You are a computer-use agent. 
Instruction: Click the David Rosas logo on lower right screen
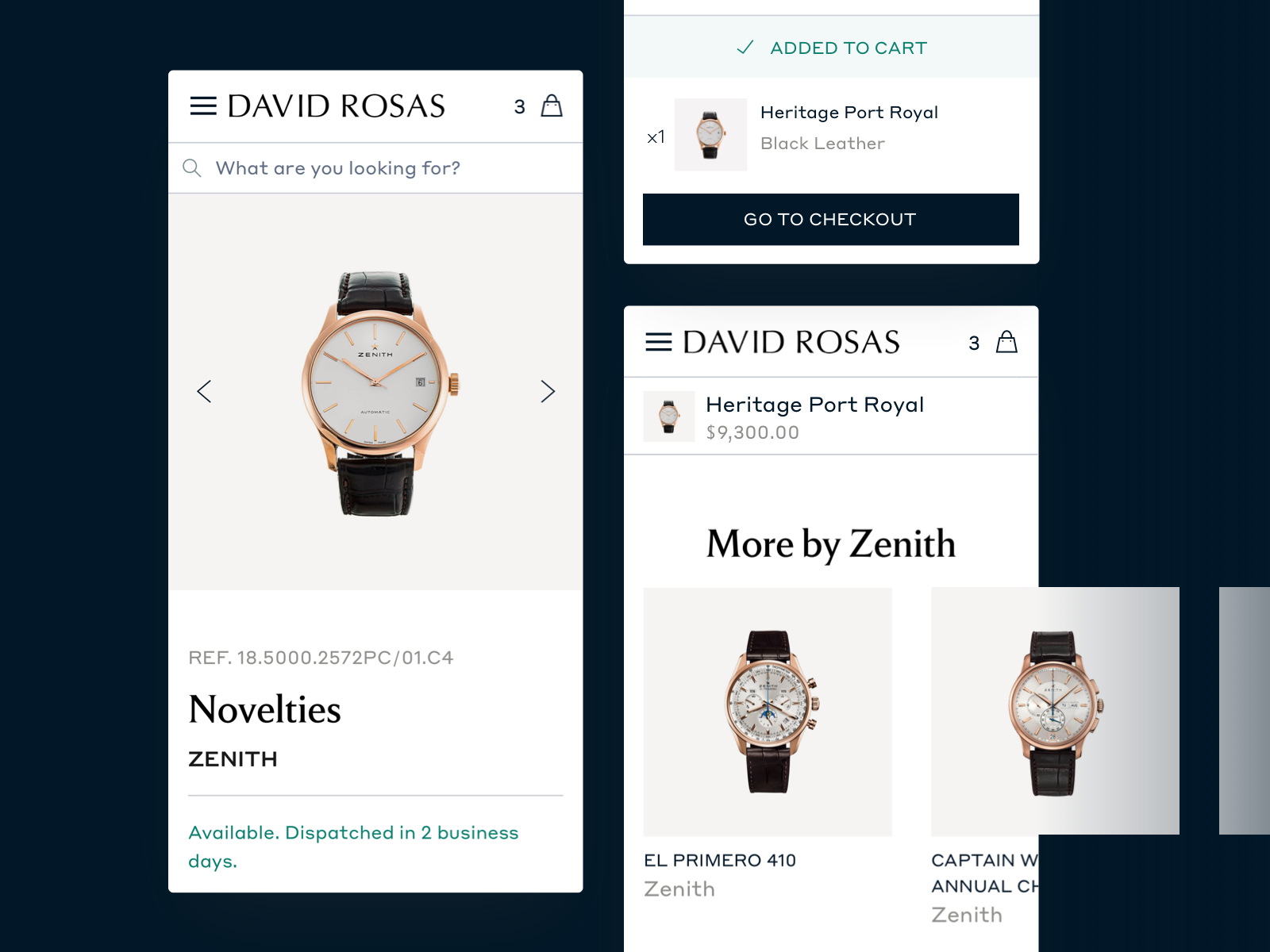[791, 342]
